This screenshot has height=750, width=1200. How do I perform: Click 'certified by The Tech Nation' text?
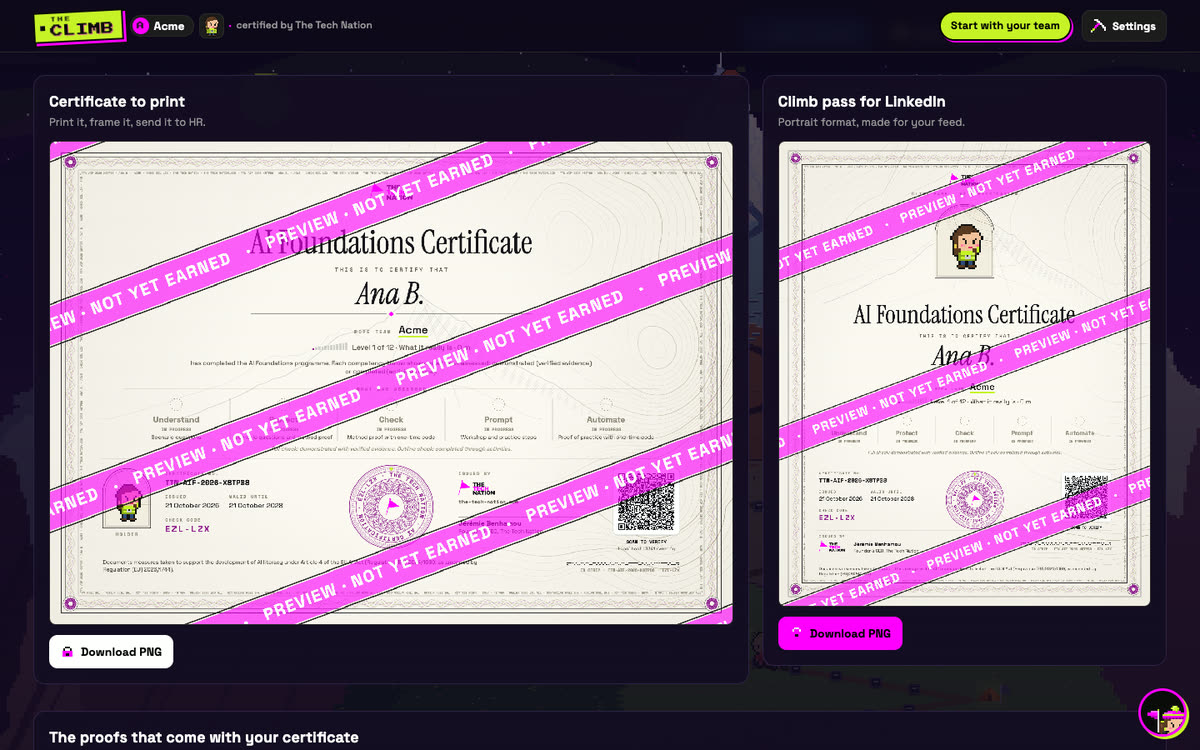304,26
